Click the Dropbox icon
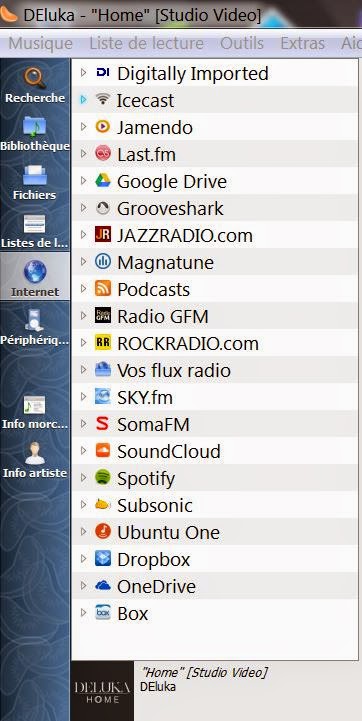 (103, 559)
